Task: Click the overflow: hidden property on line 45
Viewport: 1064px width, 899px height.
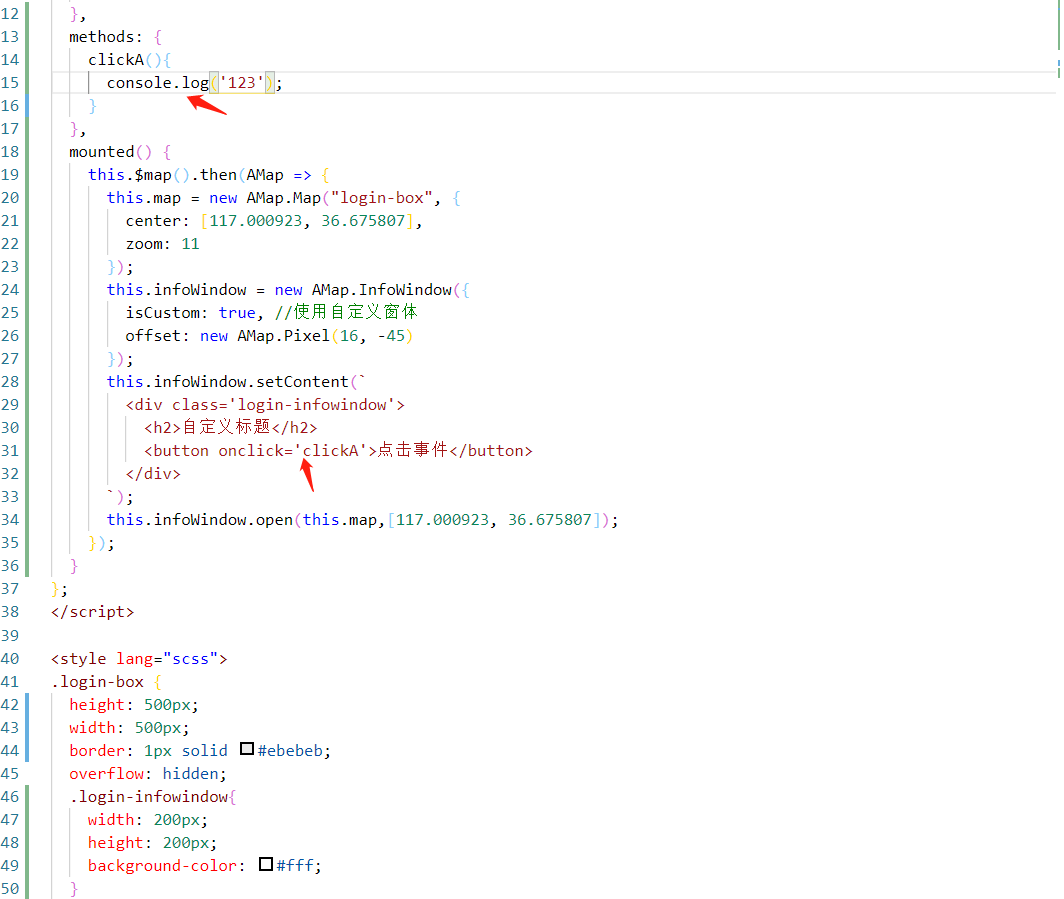Action: click(145, 773)
